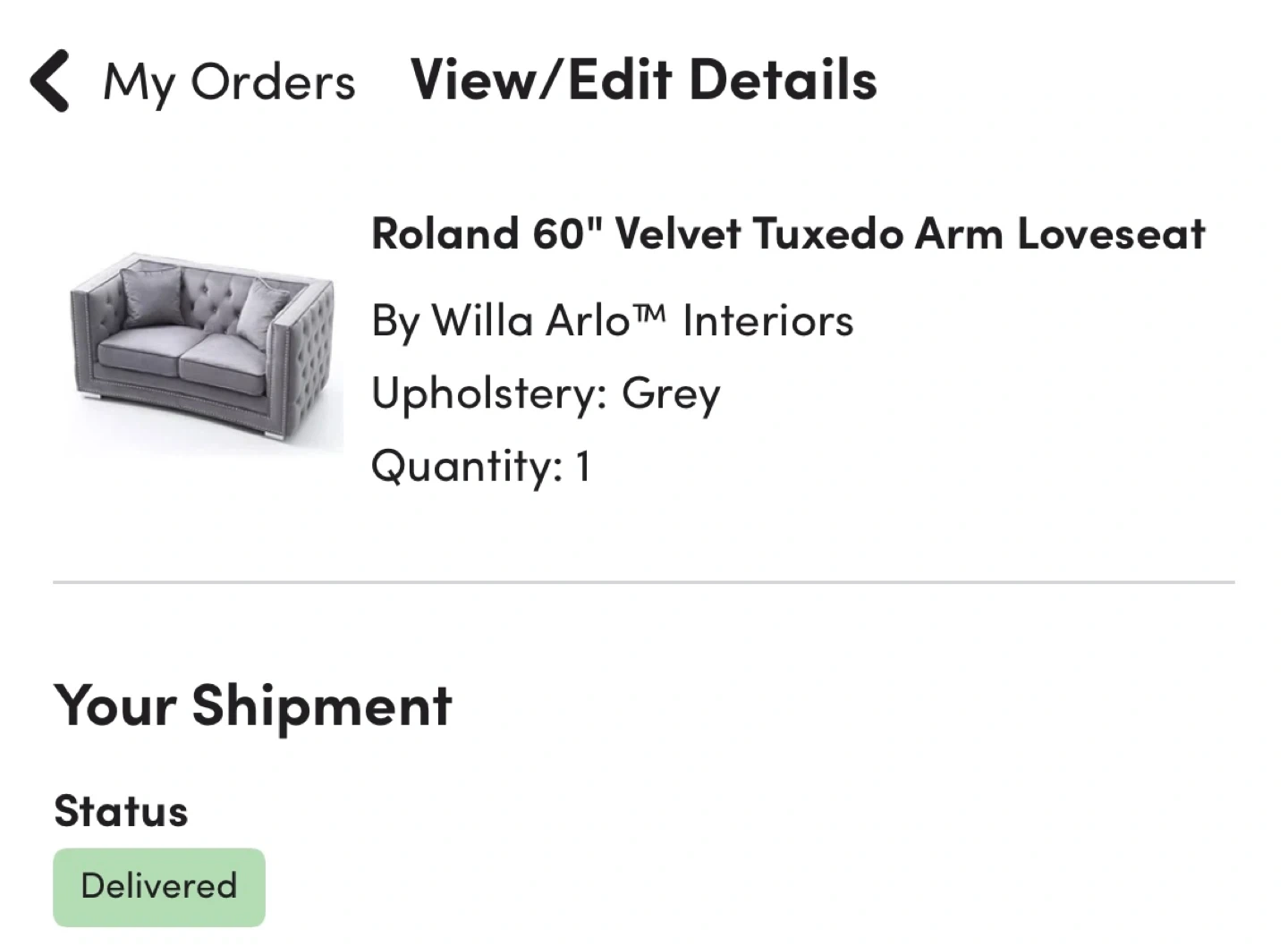Select the Grey upholstery value
Image resolution: width=1288 pixels, height=946 pixels.
[x=671, y=393]
